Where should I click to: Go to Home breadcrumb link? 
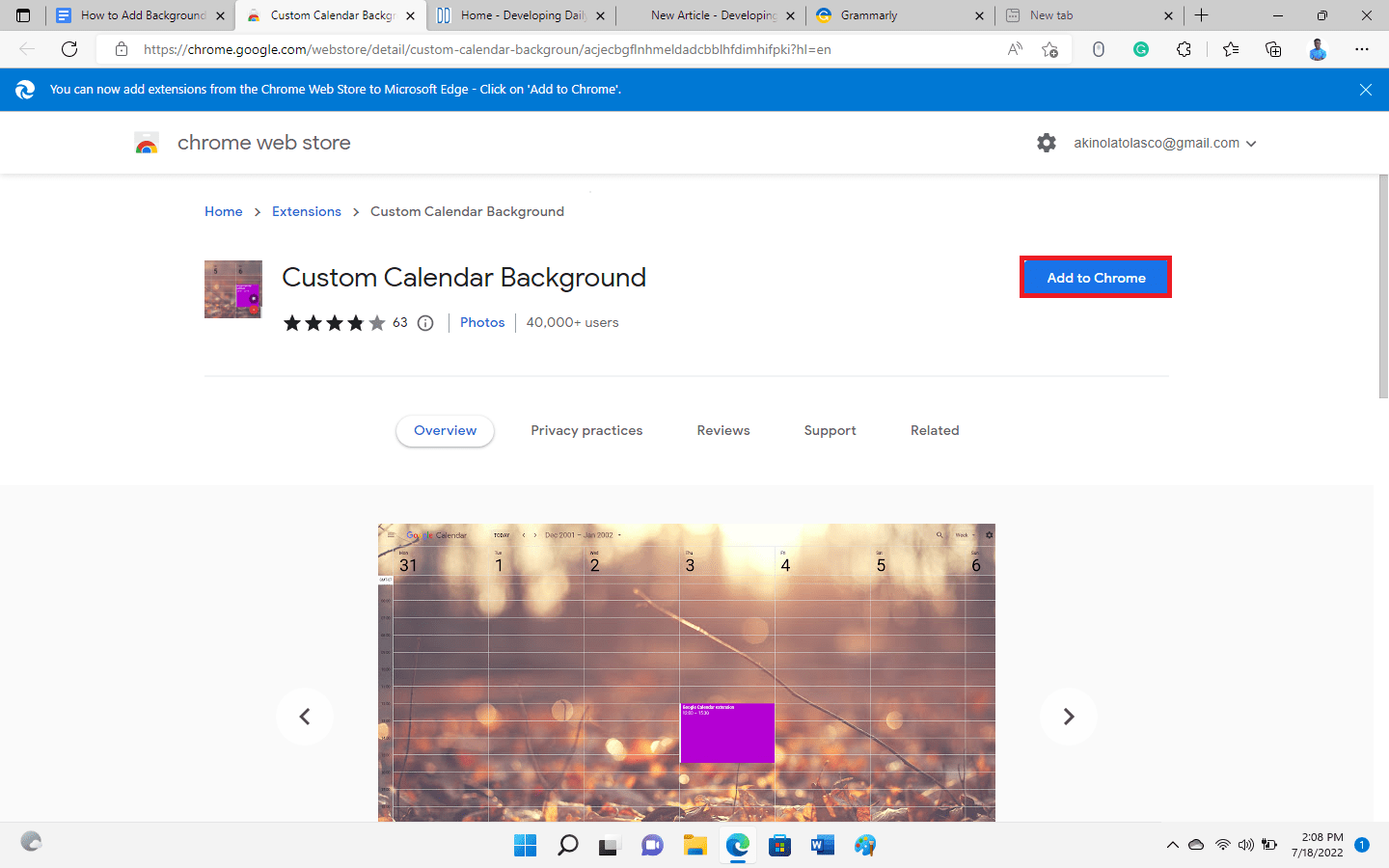[x=224, y=212]
